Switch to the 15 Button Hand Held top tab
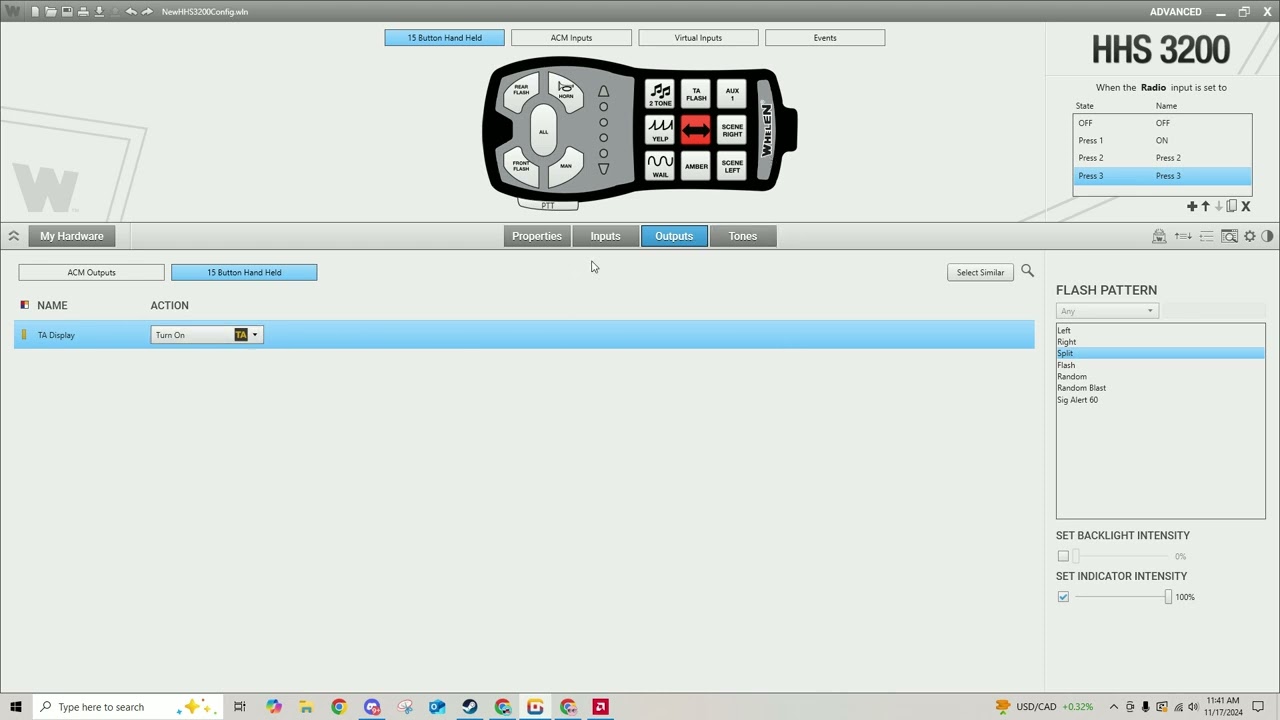1280x720 pixels. (444, 38)
